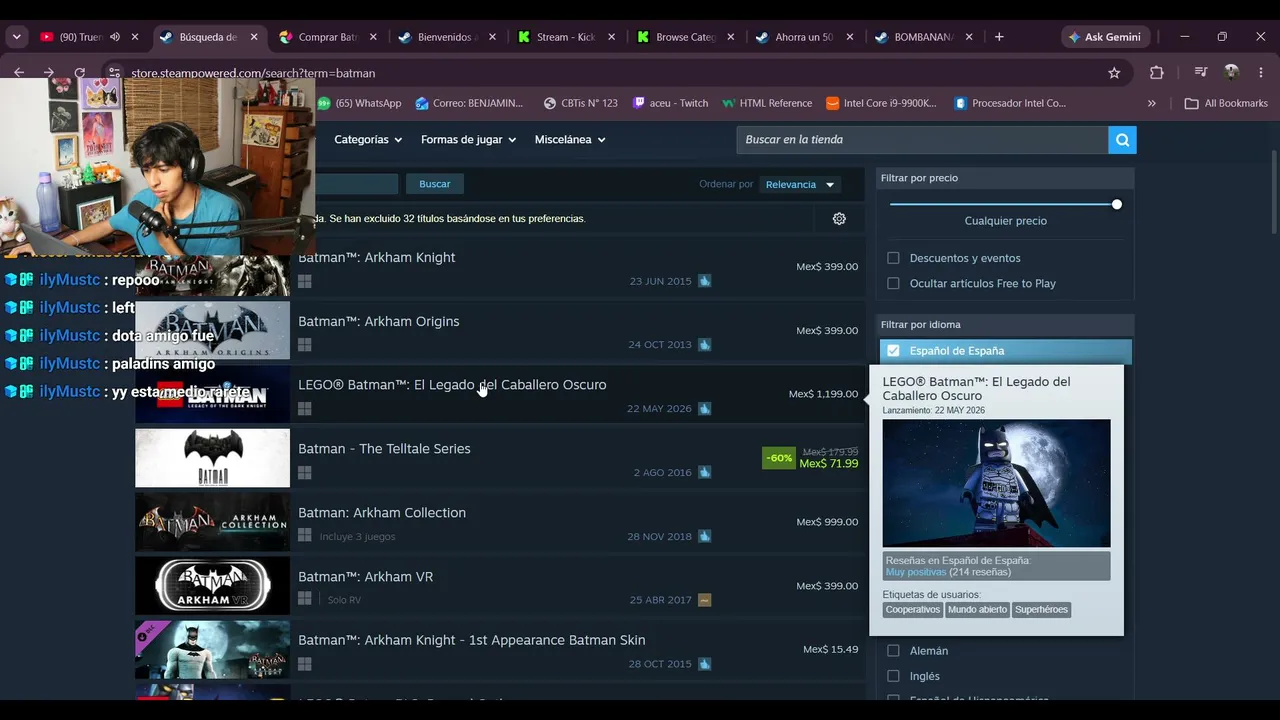Collapse the Filtrar por idioma section
Viewport: 1280px width, 720px height.
[x=1005, y=325]
